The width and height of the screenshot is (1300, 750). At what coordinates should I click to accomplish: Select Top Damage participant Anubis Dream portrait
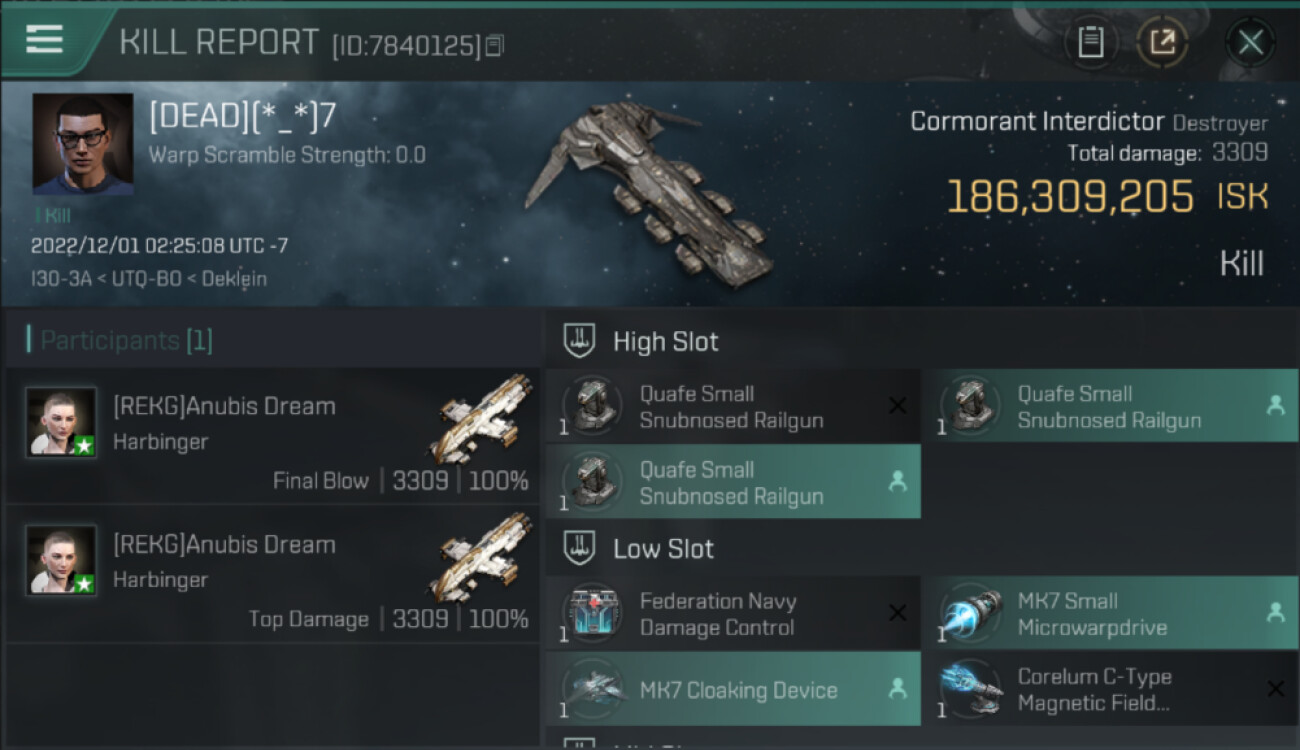coord(61,560)
